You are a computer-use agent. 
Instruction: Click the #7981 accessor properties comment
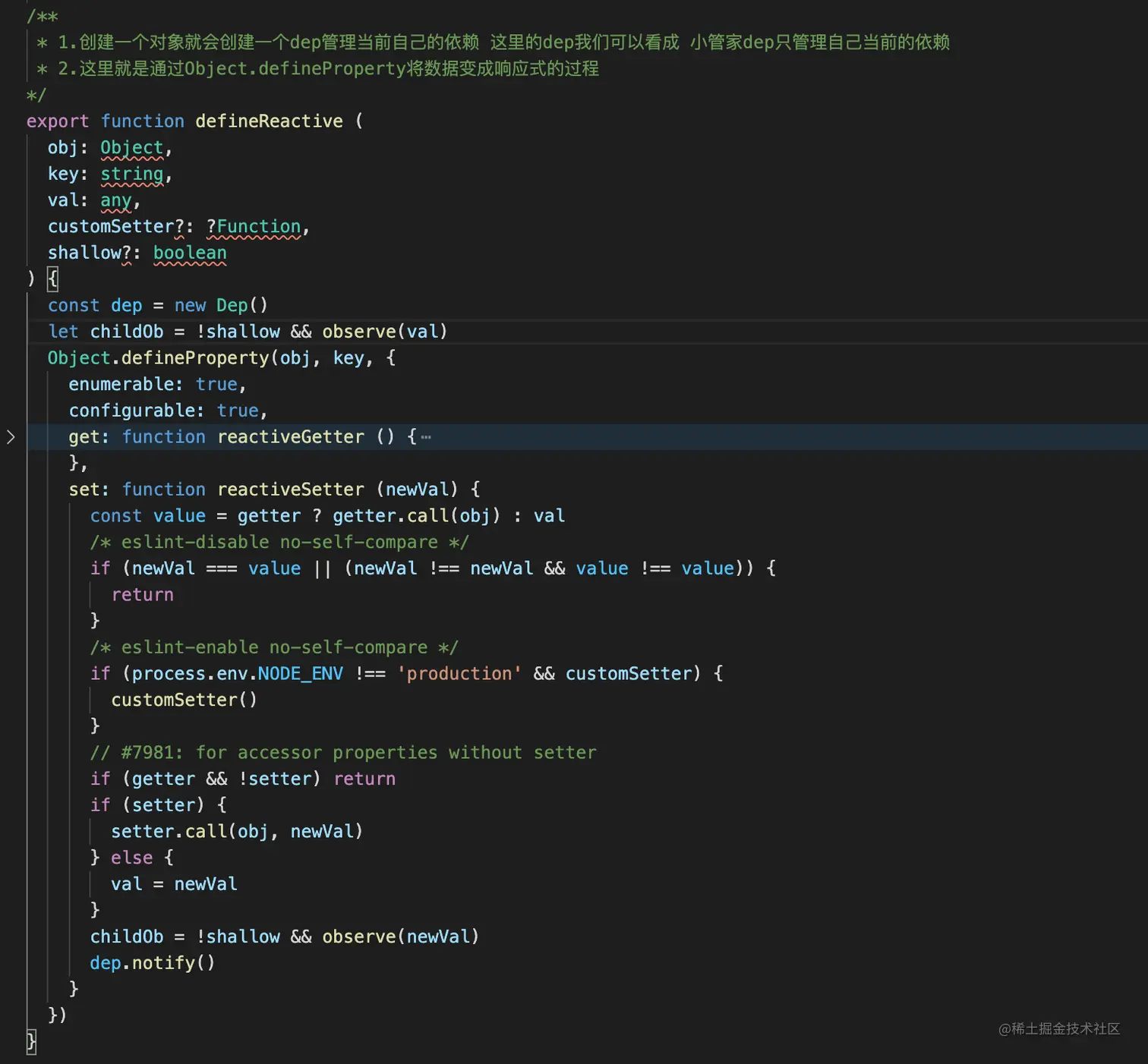343,753
